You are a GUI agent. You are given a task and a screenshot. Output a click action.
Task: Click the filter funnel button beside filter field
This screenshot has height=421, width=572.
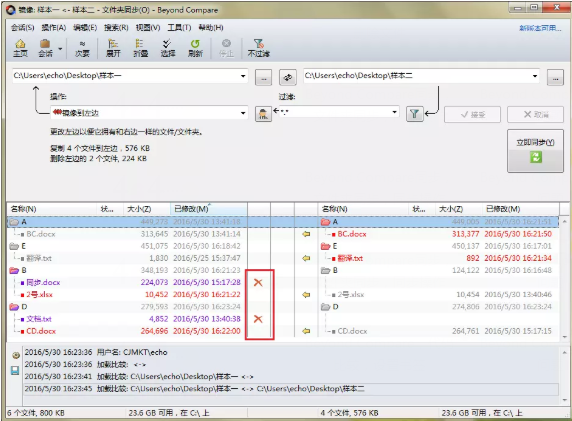pyautogui.click(x=414, y=114)
